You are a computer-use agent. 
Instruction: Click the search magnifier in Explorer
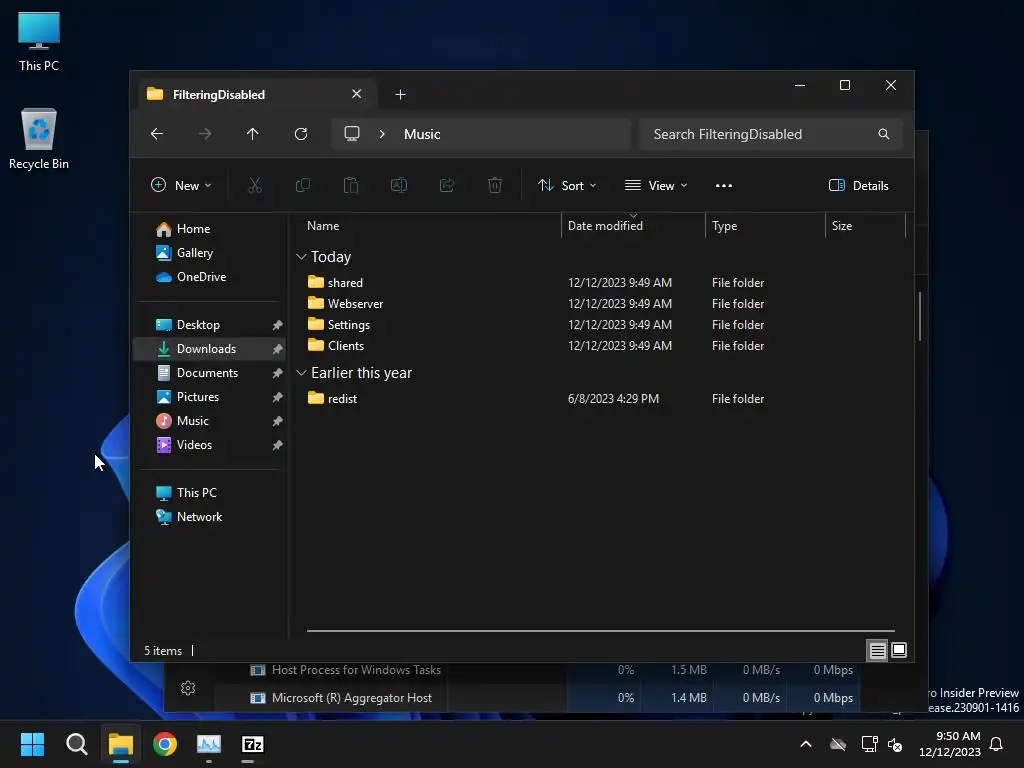pos(884,134)
